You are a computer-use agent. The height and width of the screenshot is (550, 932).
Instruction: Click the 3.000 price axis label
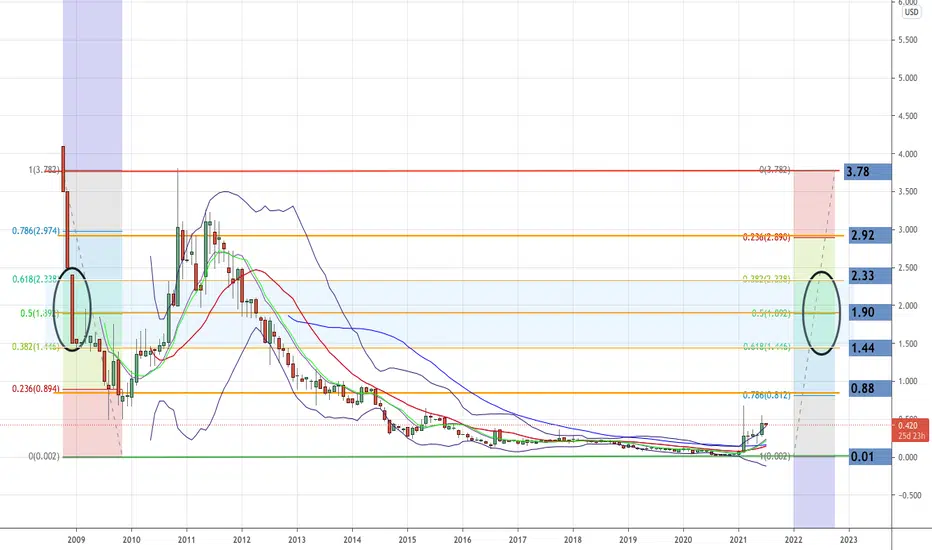point(908,230)
